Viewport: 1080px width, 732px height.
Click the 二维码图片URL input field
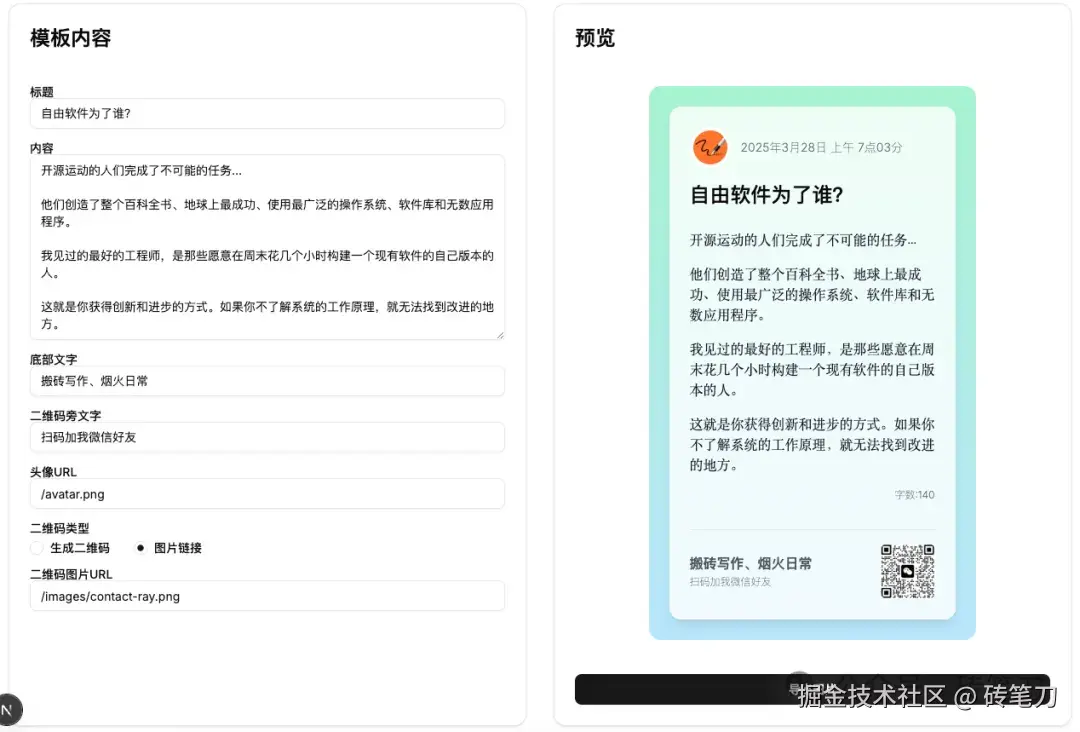[x=267, y=595]
